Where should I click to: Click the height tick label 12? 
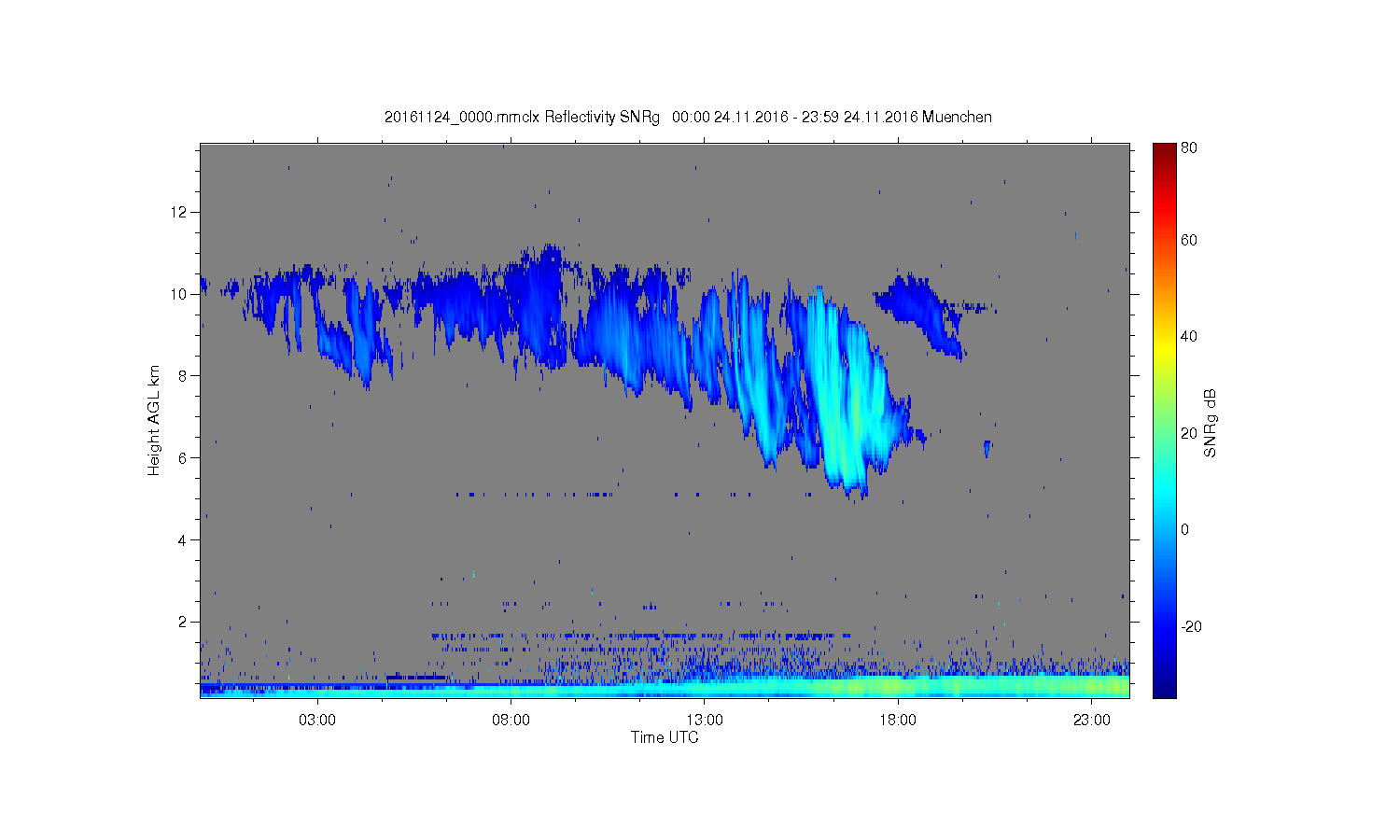tap(178, 212)
